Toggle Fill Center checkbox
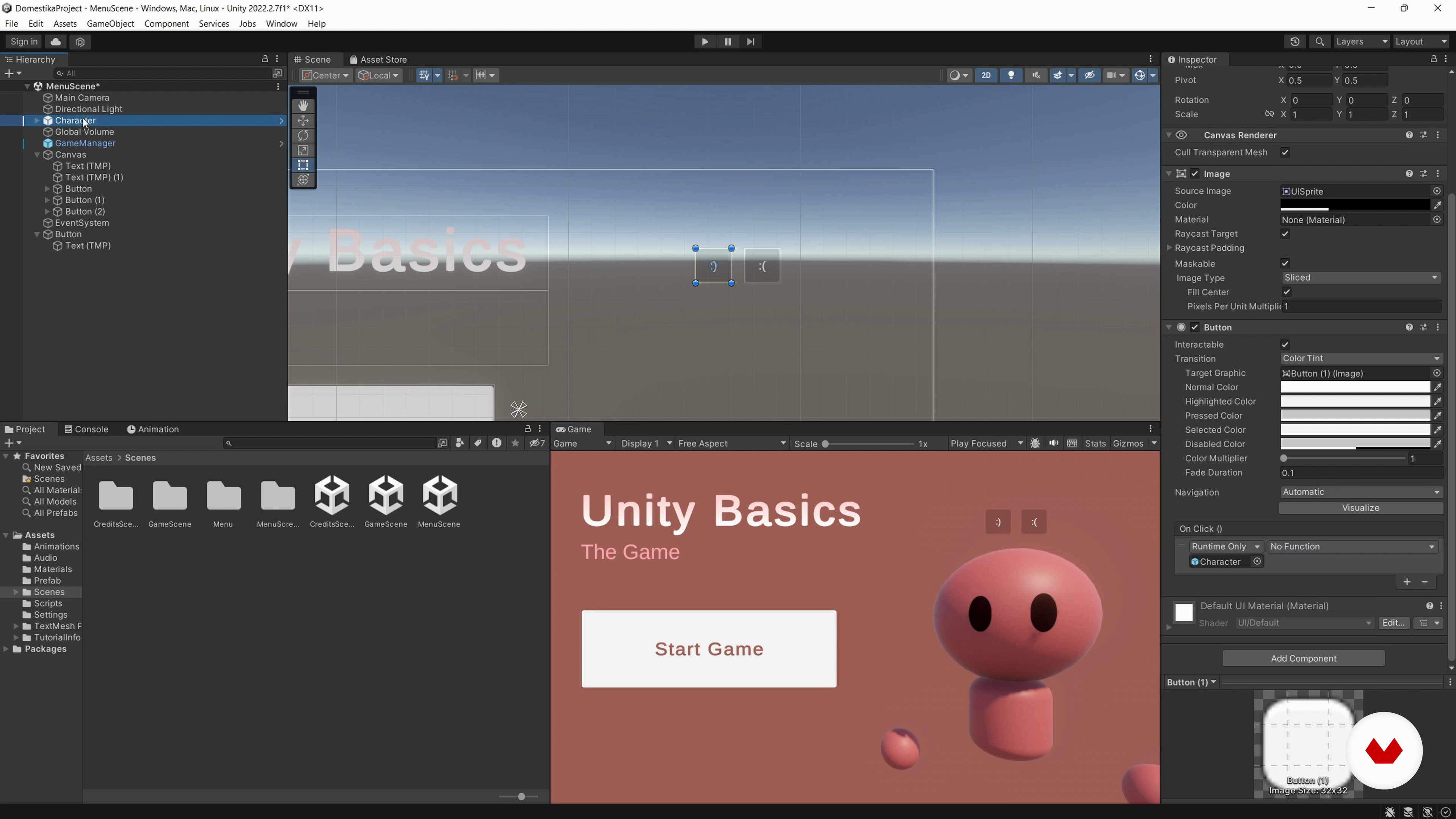The height and width of the screenshot is (819, 1456). 1287,292
